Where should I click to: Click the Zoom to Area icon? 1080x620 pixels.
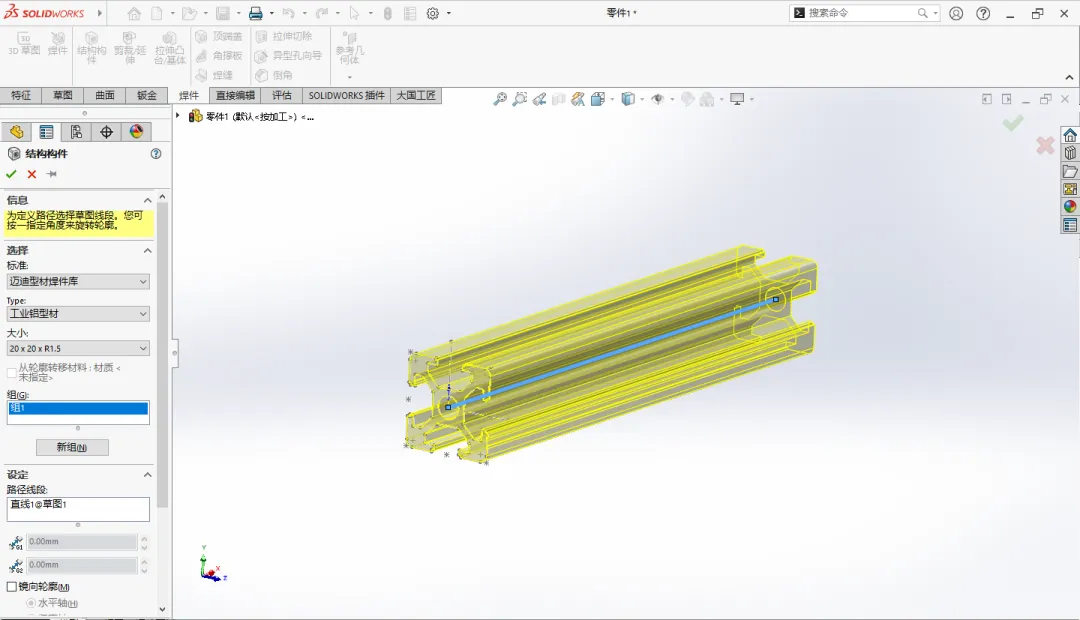click(x=520, y=99)
